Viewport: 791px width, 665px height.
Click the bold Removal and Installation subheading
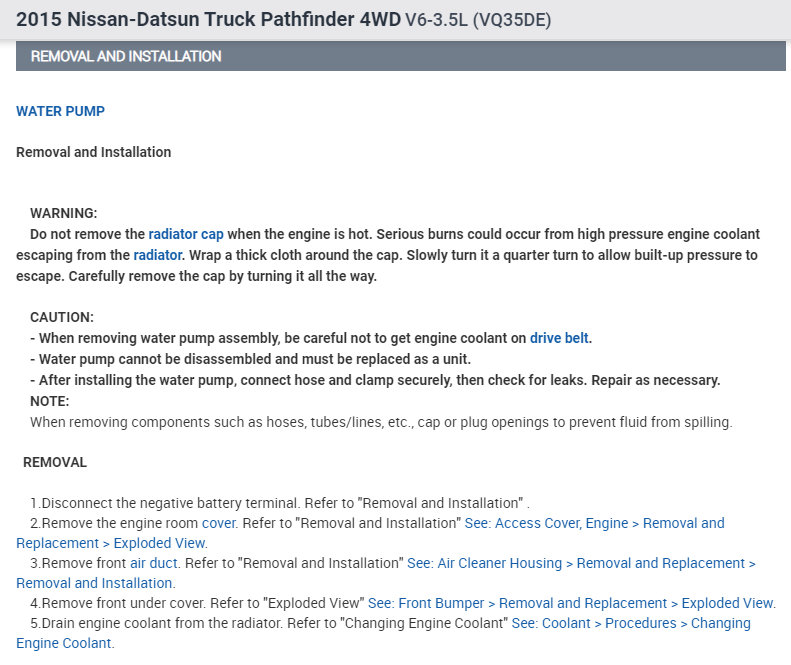[93, 152]
